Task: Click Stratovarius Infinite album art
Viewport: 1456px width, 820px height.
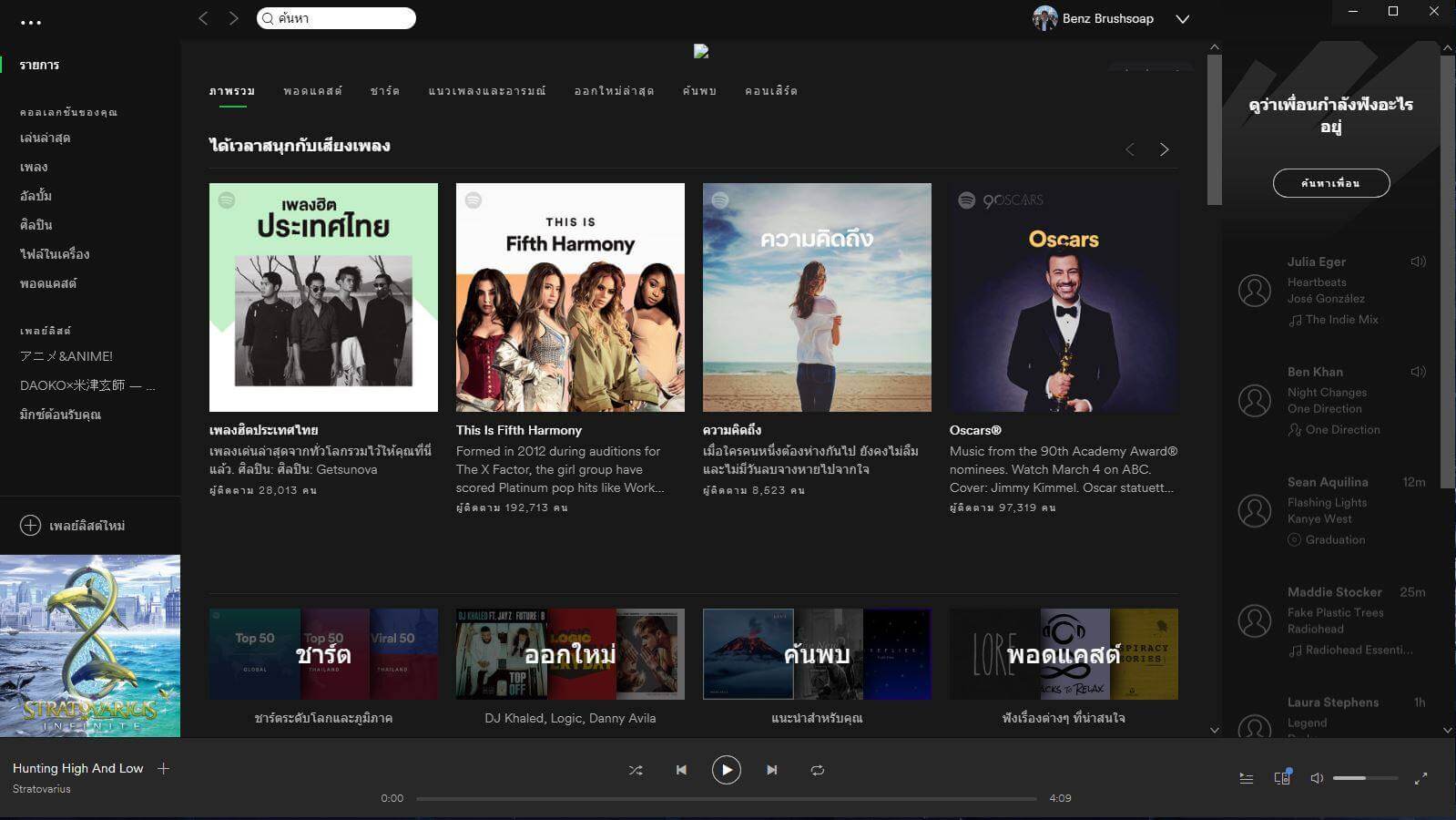Action: [x=90, y=646]
